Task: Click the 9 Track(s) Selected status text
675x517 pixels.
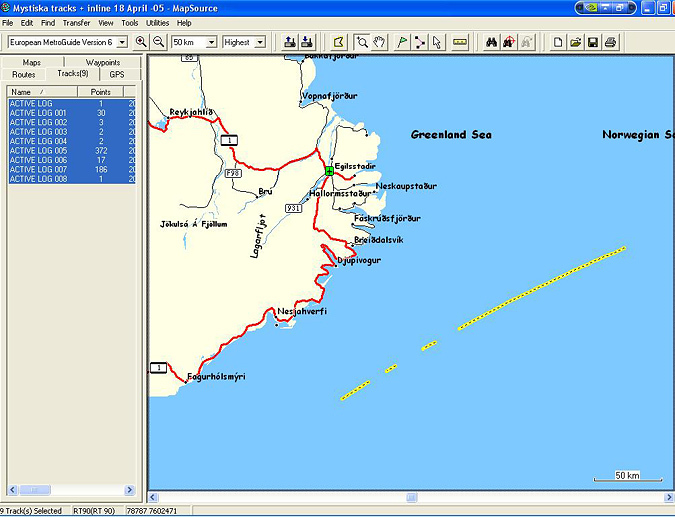Action: [x=31, y=511]
